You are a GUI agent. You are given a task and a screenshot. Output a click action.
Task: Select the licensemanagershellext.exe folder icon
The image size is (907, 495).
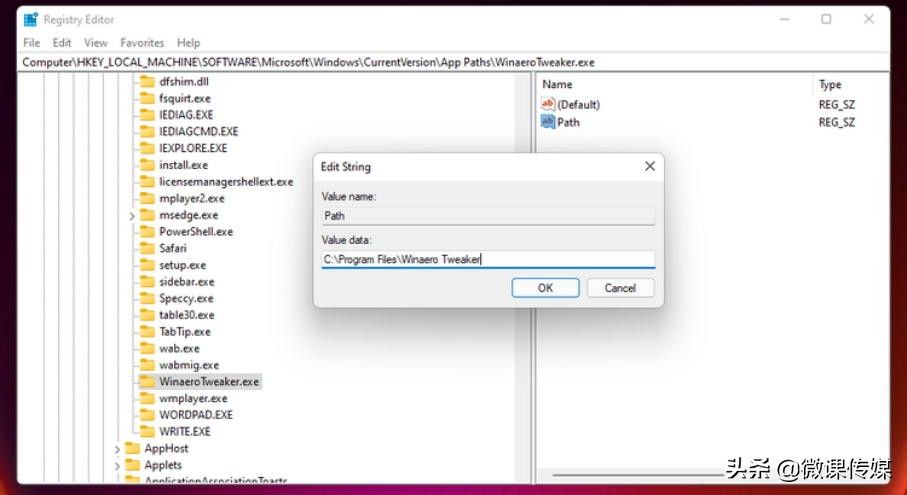click(148, 182)
